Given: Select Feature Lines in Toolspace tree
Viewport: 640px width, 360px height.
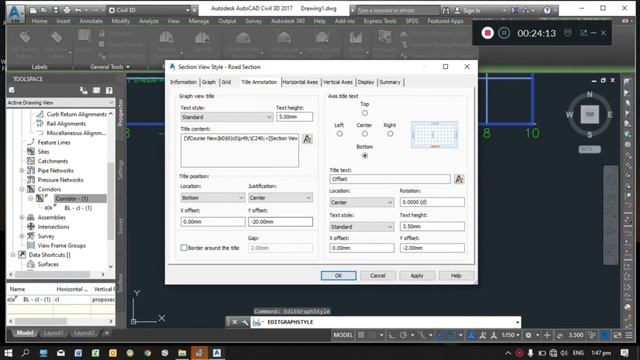Looking at the screenshot, I should (54, 142).
